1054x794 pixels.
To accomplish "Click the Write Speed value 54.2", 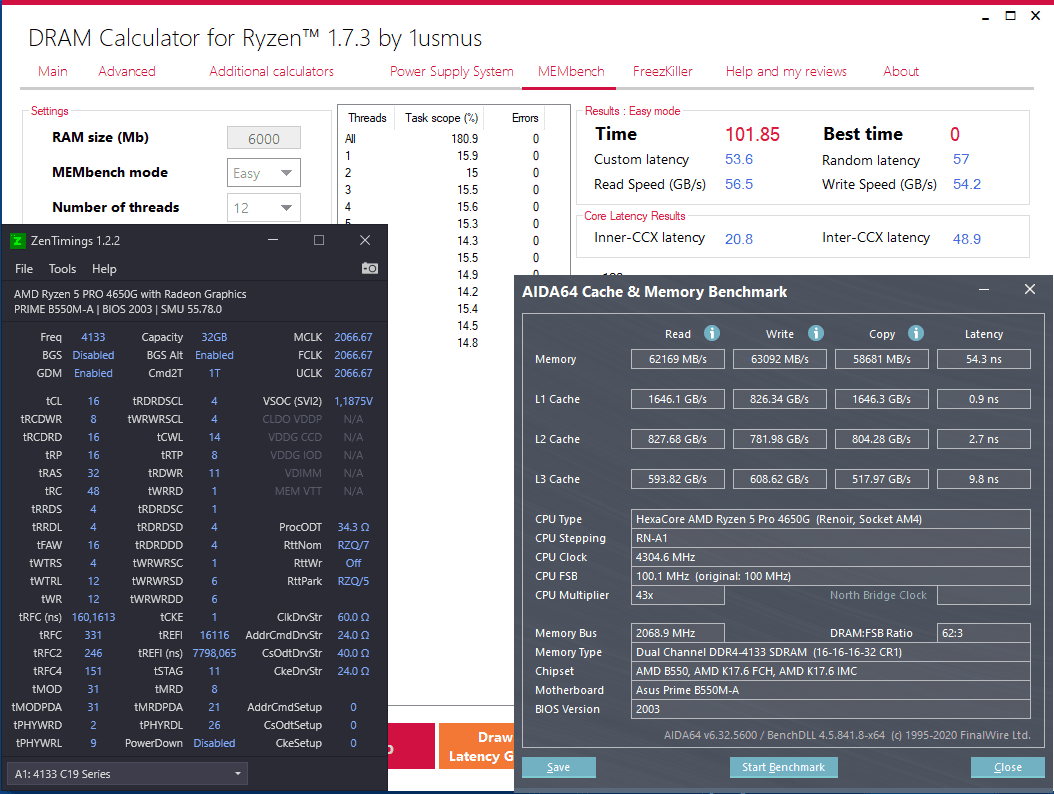I will coord(967,184).
